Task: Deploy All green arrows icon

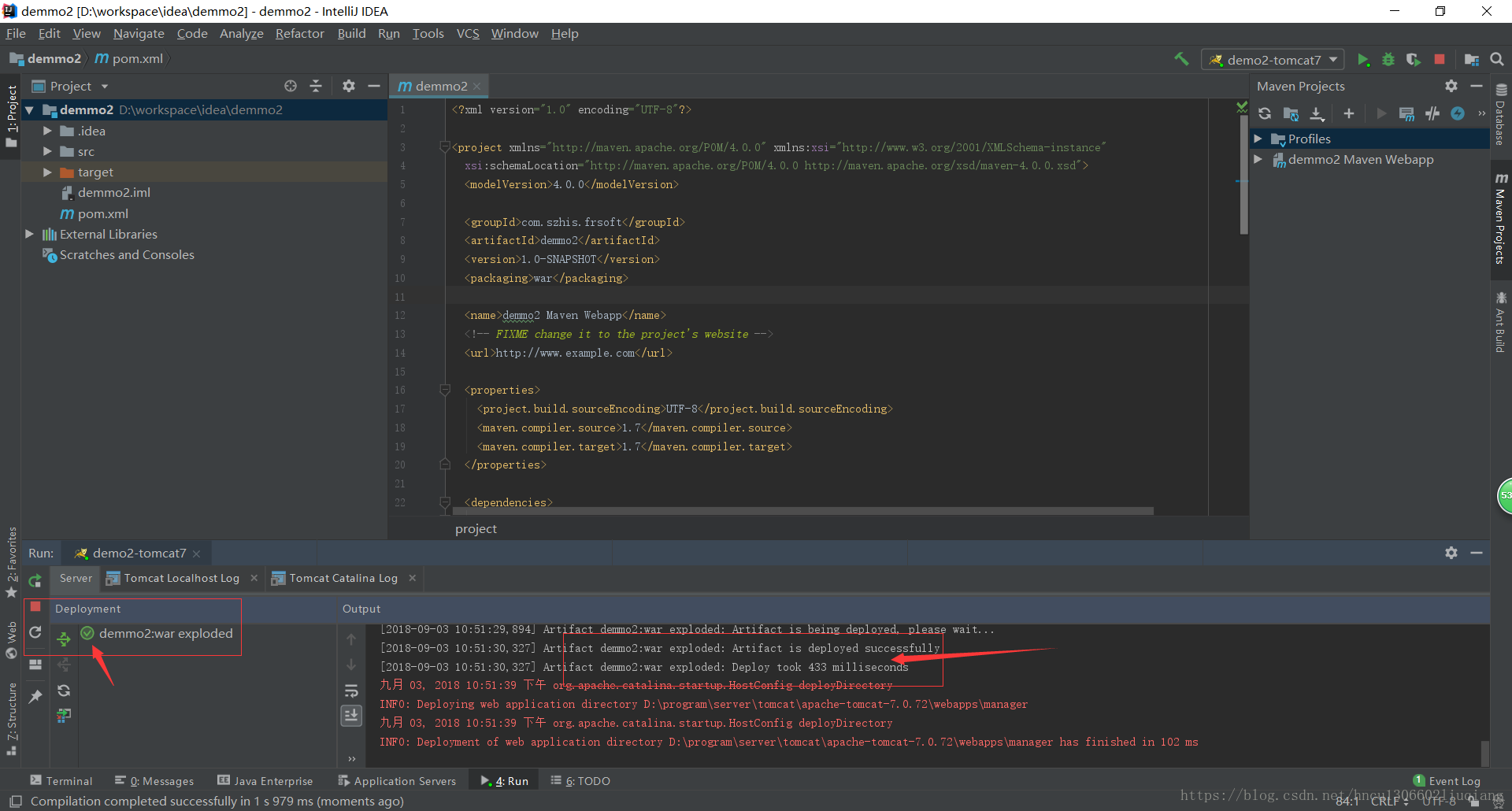Action: tap(64, 639)
